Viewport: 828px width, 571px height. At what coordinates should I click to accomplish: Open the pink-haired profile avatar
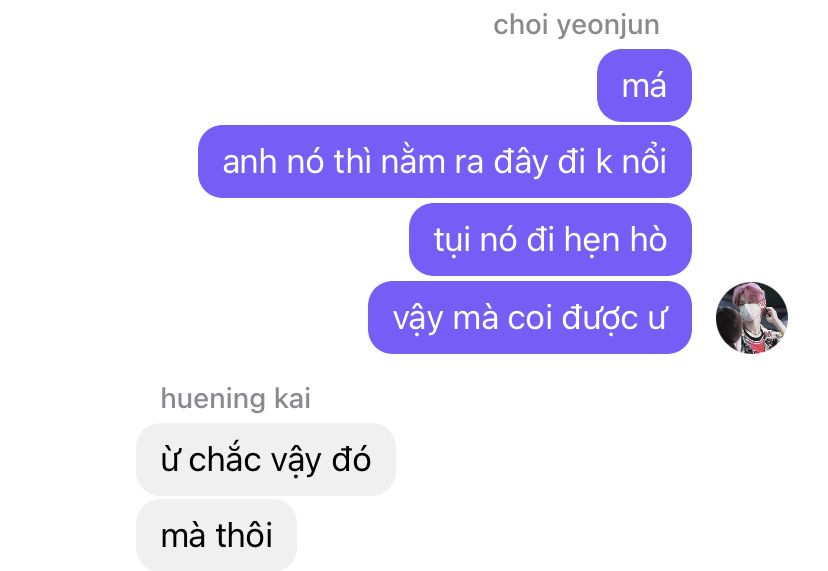coord(751,317)
